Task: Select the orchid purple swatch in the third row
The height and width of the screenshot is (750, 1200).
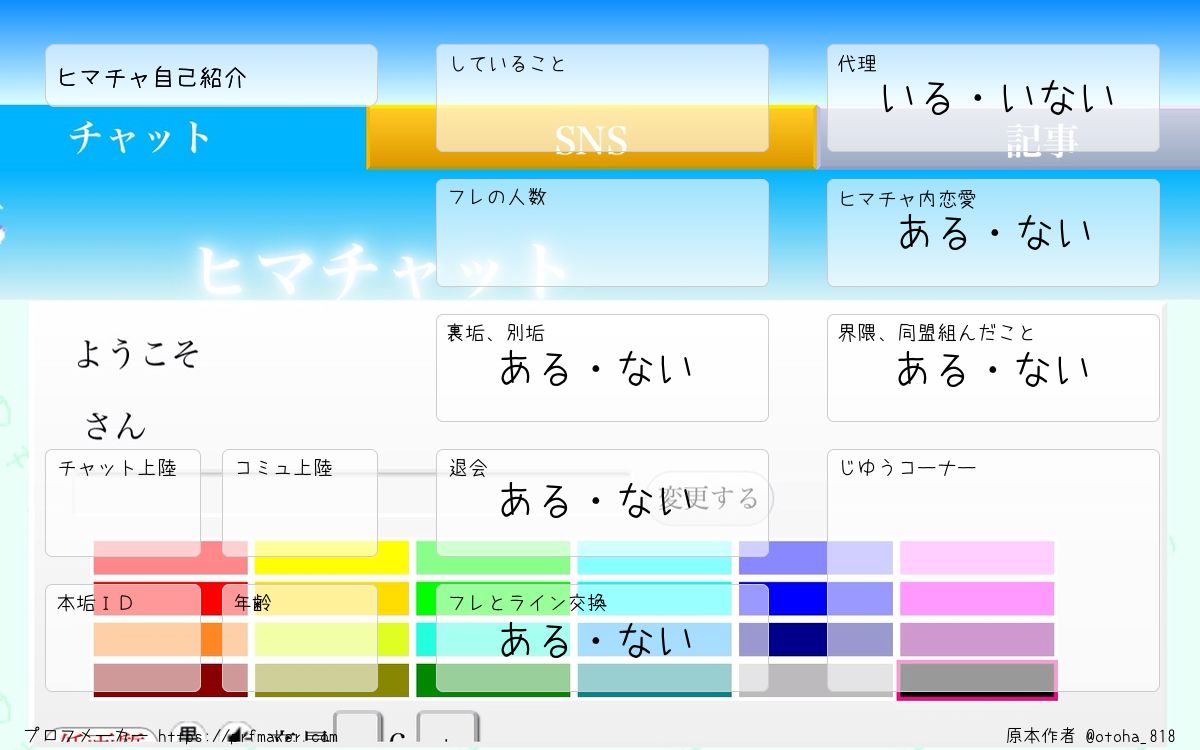Action: [977, 640]
